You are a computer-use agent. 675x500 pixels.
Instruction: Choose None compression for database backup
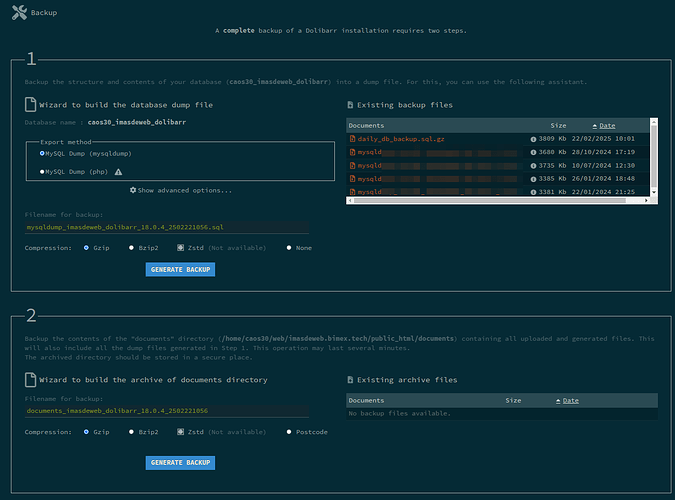289,248
